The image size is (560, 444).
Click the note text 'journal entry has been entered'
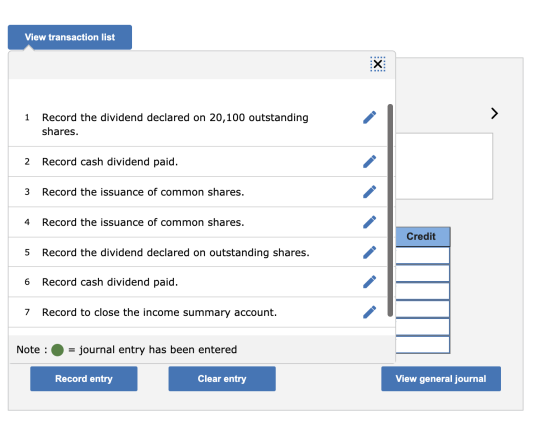pos(158,349)
